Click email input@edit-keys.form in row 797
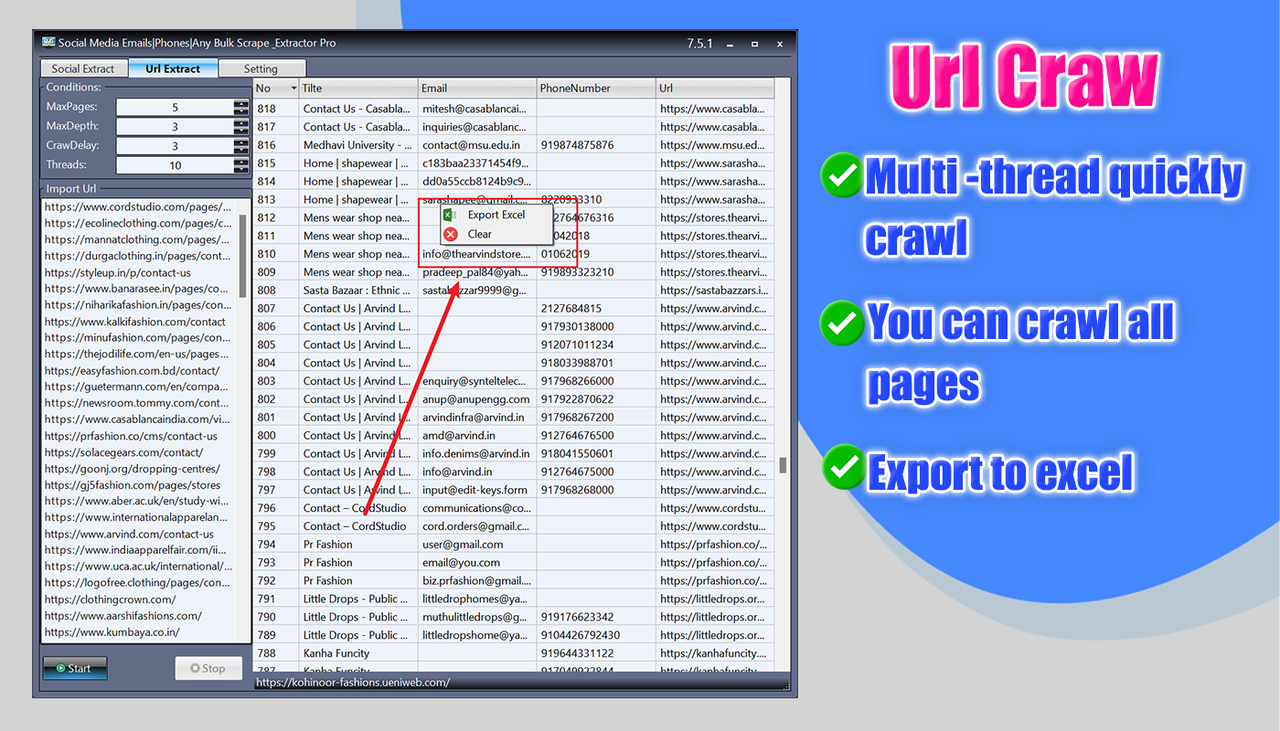Image resolution: width=1280 pixels, height=731 pixels. (x=475, y=490)
